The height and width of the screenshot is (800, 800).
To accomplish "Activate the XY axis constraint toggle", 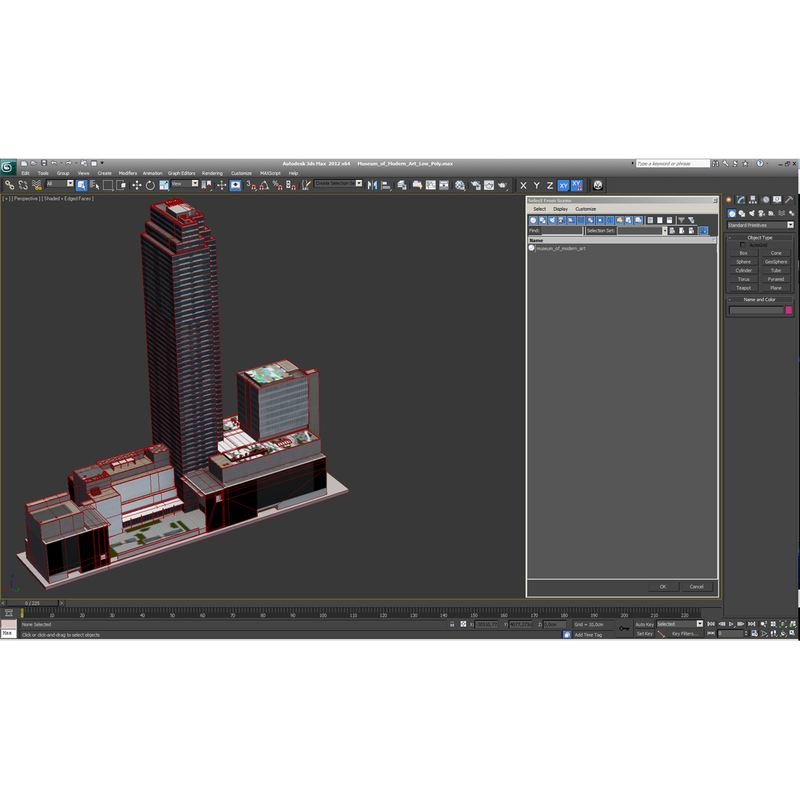I will pos(563,183).
